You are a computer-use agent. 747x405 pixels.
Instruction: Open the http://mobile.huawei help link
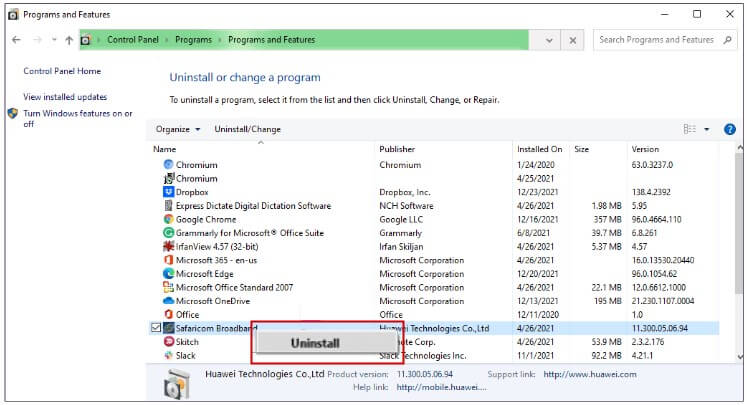click(441, 387)
